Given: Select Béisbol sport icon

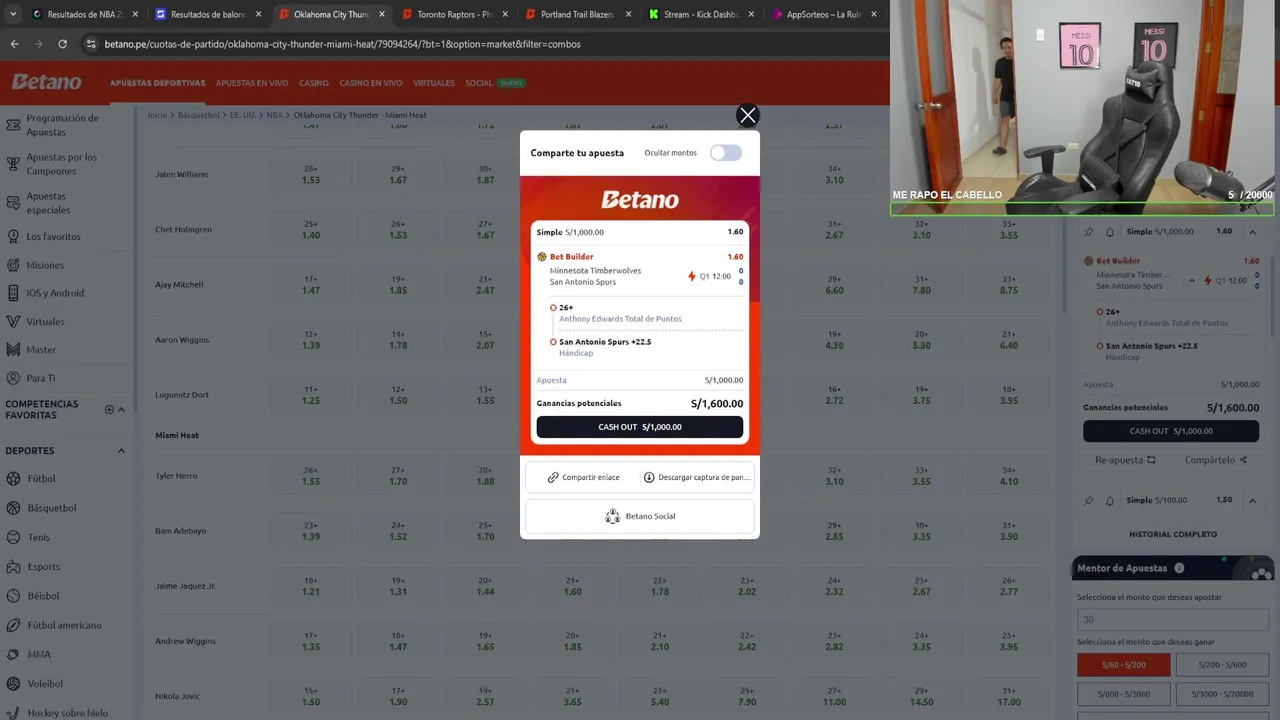Looking at the screenshot, I should click(x=13, y=596).
